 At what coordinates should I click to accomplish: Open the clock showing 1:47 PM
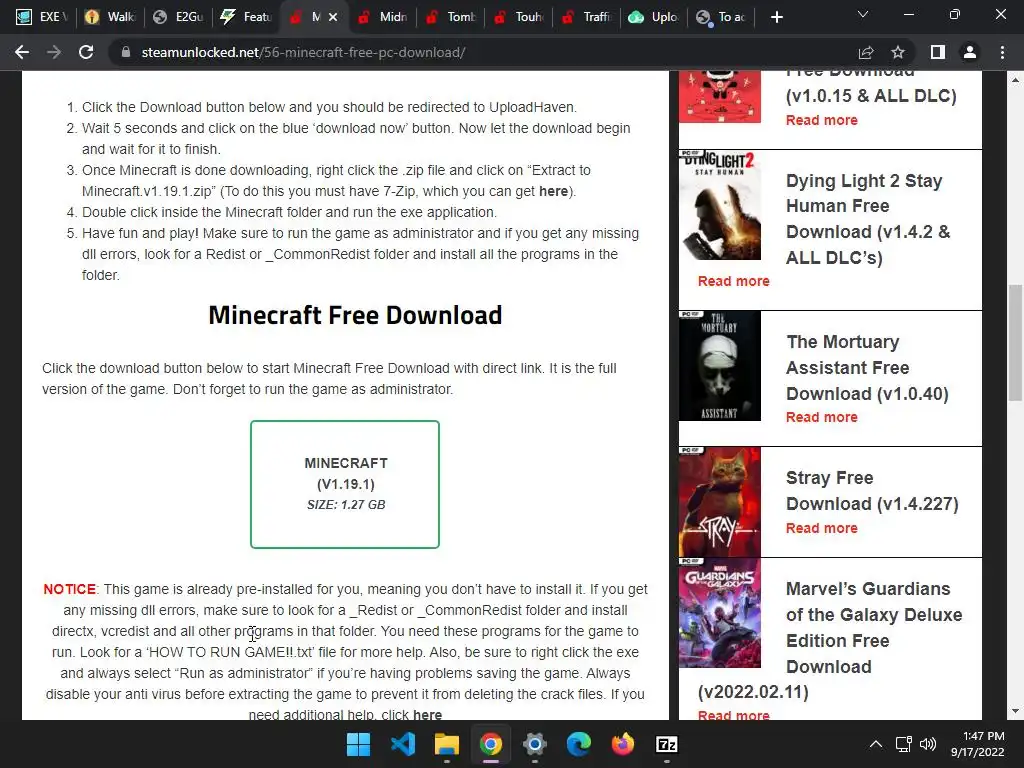tap(978, 744)
